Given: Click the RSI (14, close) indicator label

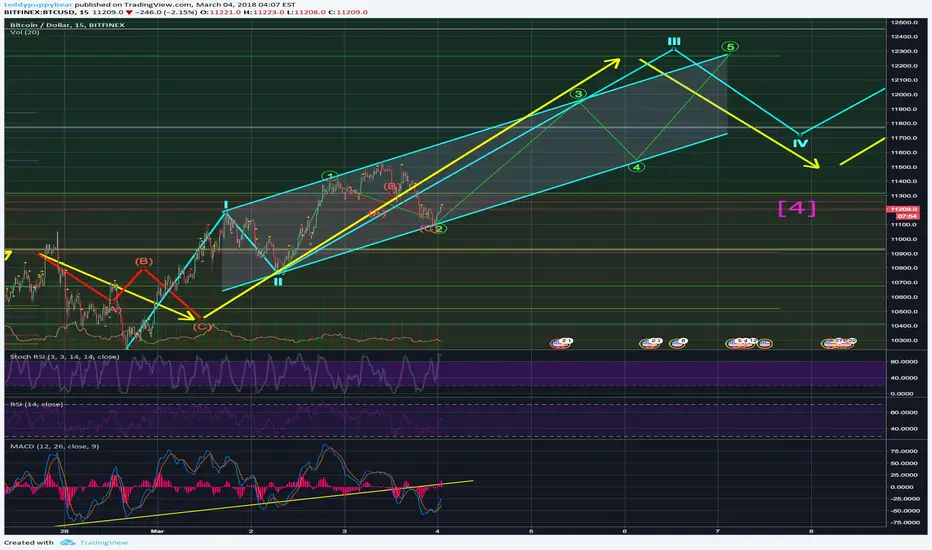Looking at the screenshot, I should 36,404.
